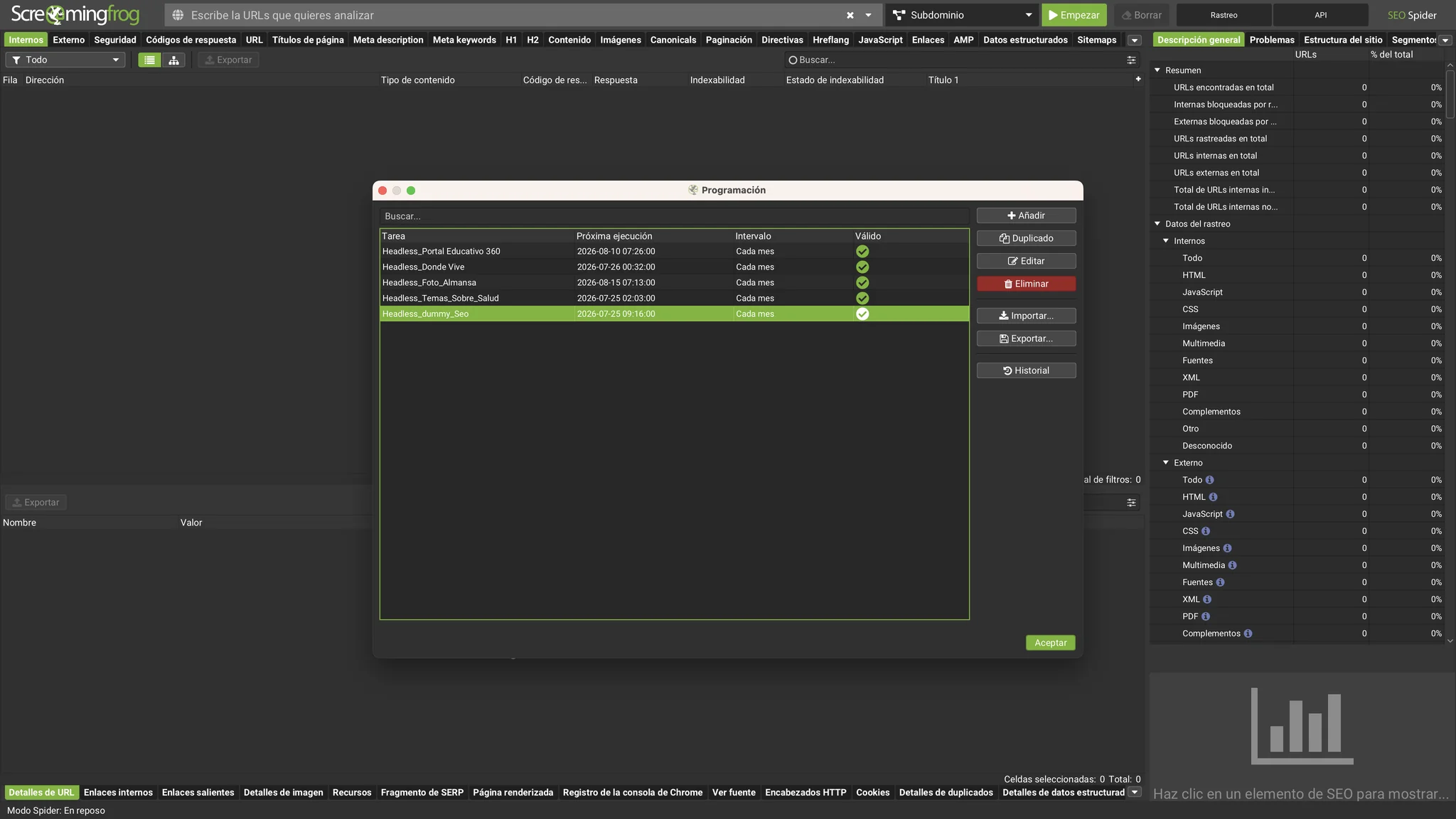
Task: Click Editar button in Programación dialog
Action: coord(1026,261)
